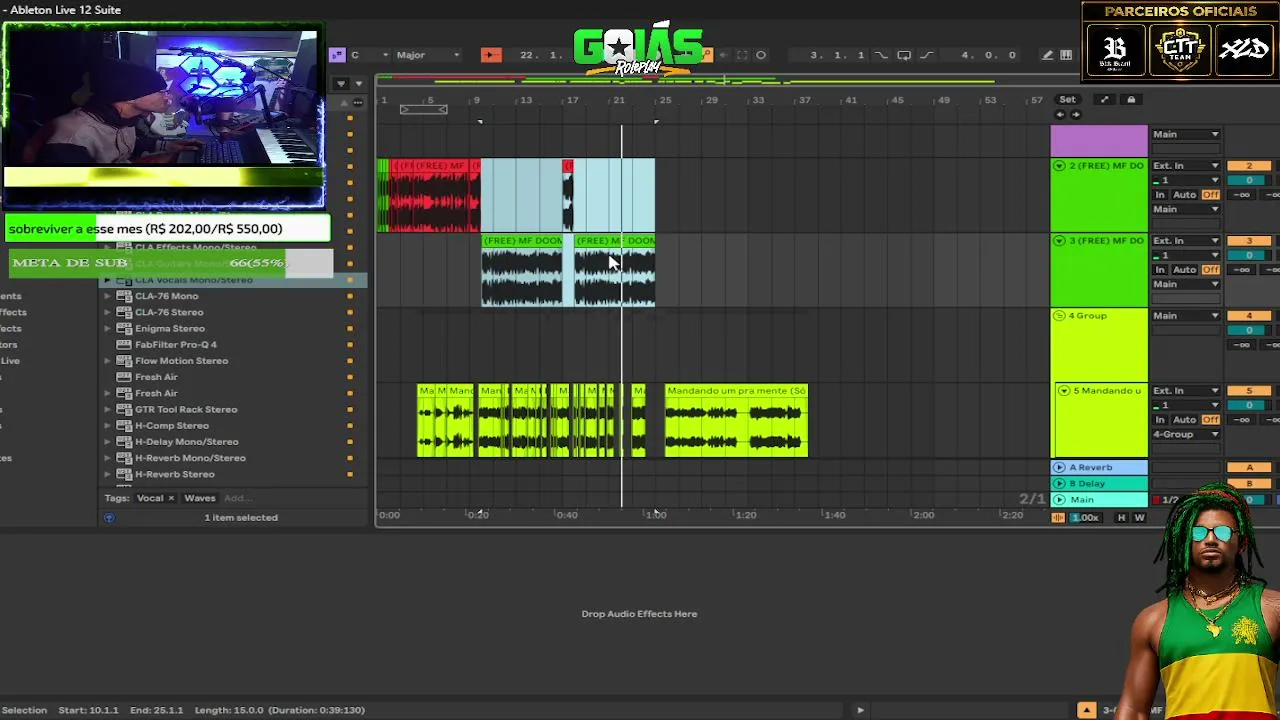Viewport: 1280px width, 720px height.
Task: Click the blue info icon in browser footer
Action: [x=109, y=518]
